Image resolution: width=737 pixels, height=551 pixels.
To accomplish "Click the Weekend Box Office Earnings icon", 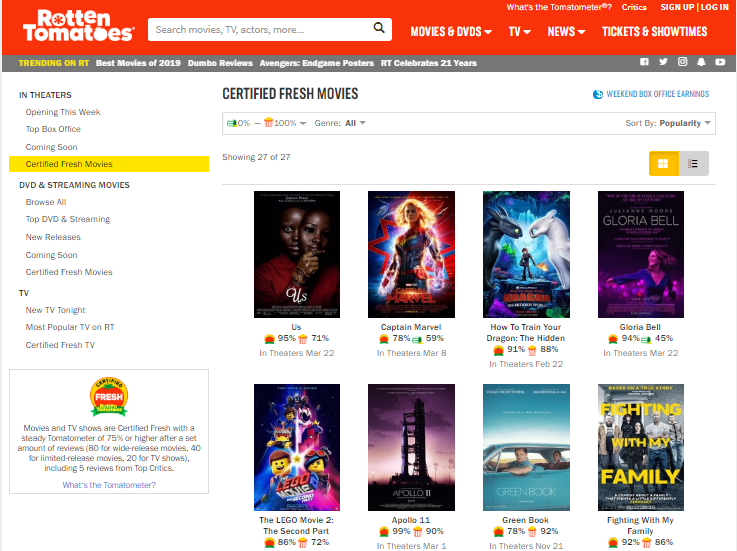I will tap(598, 94).
